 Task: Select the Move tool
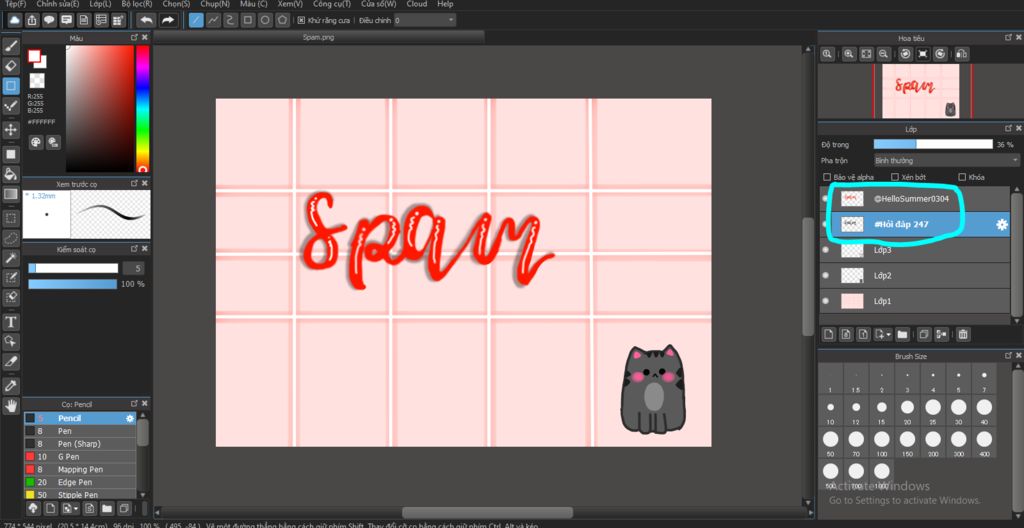tap(11, 130)
